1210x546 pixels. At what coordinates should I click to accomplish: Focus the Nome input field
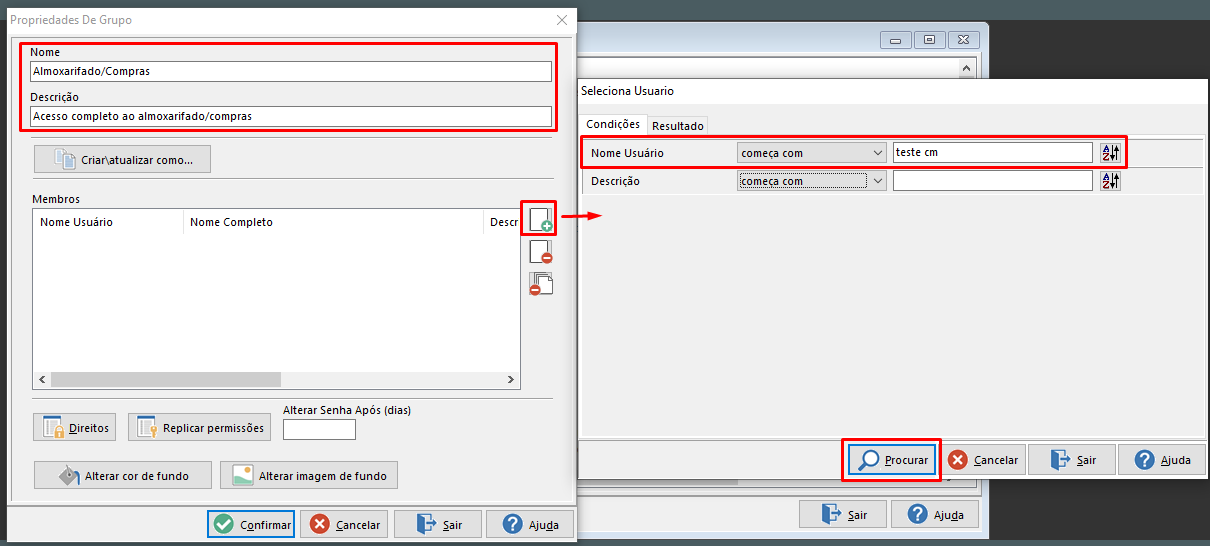291,71
